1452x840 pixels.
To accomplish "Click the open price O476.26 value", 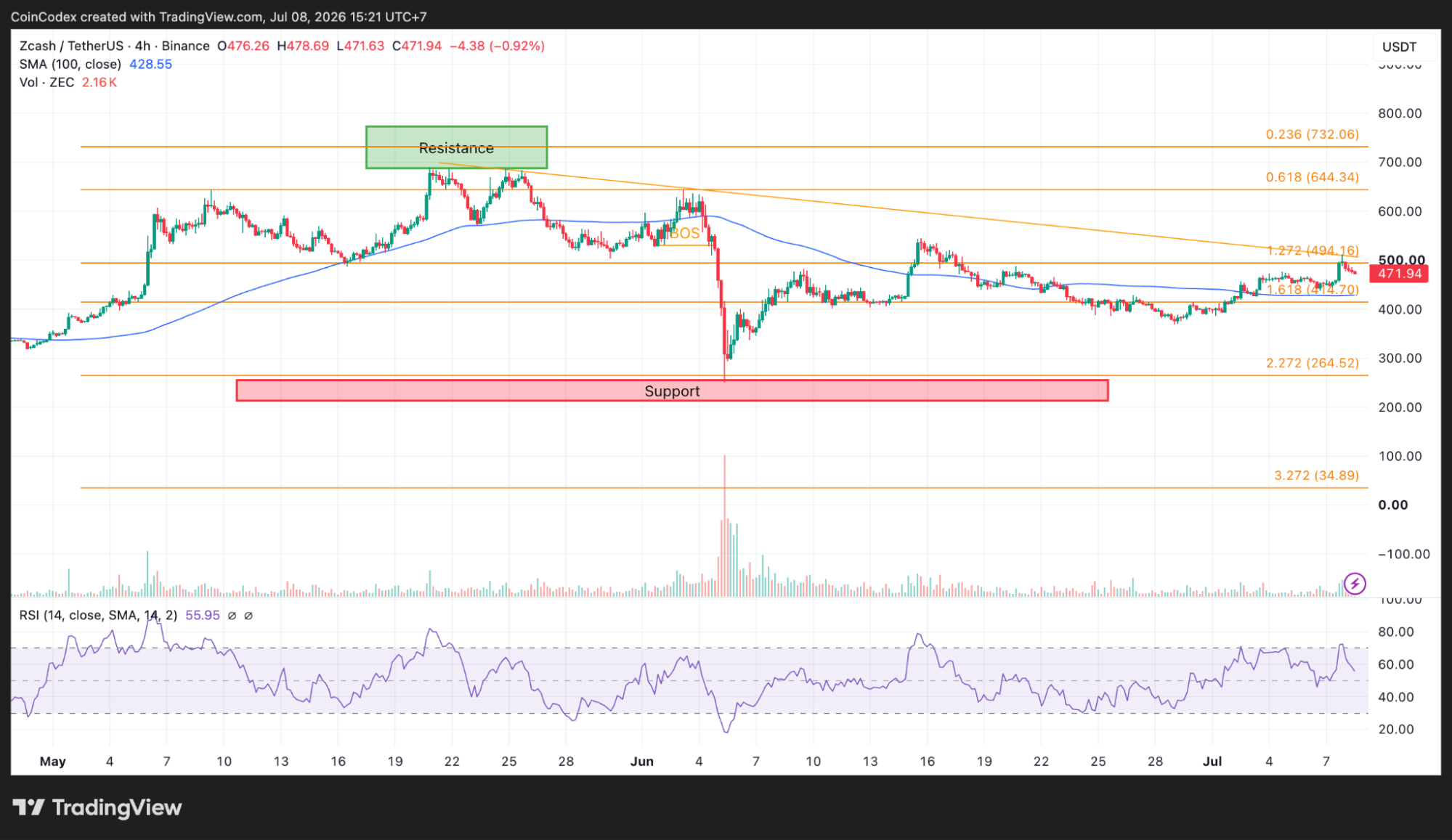I will pyautogui.click(x=243, y=46).
